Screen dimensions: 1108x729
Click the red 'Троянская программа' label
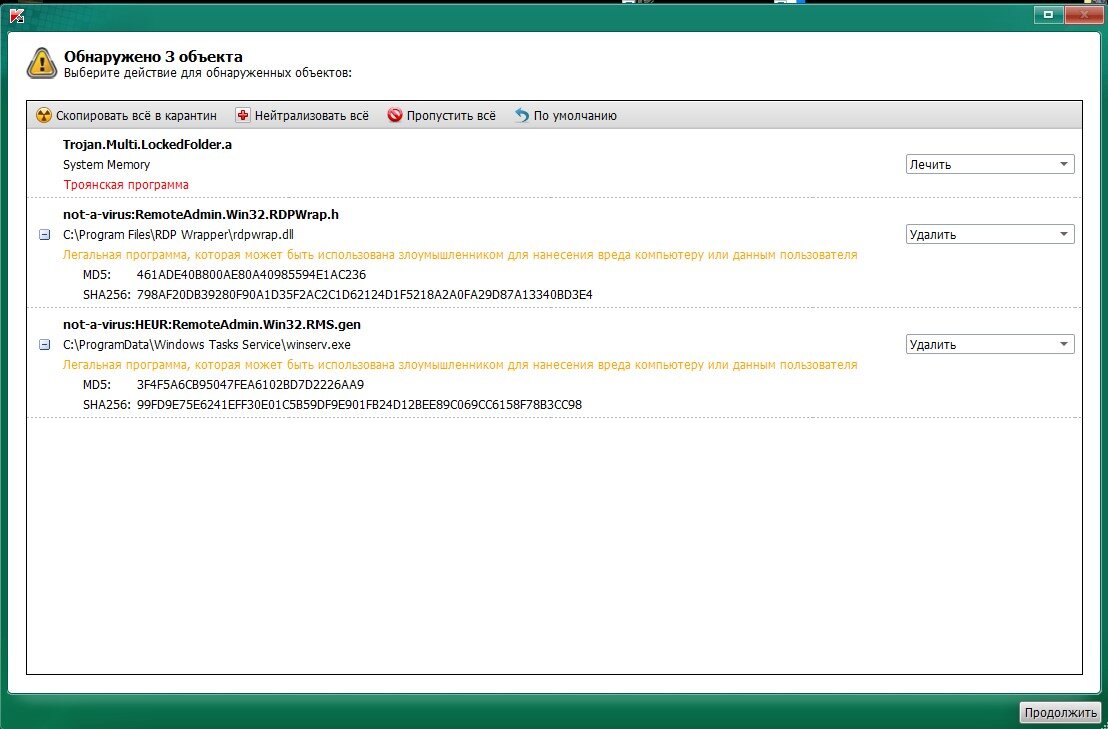(126, 184)
